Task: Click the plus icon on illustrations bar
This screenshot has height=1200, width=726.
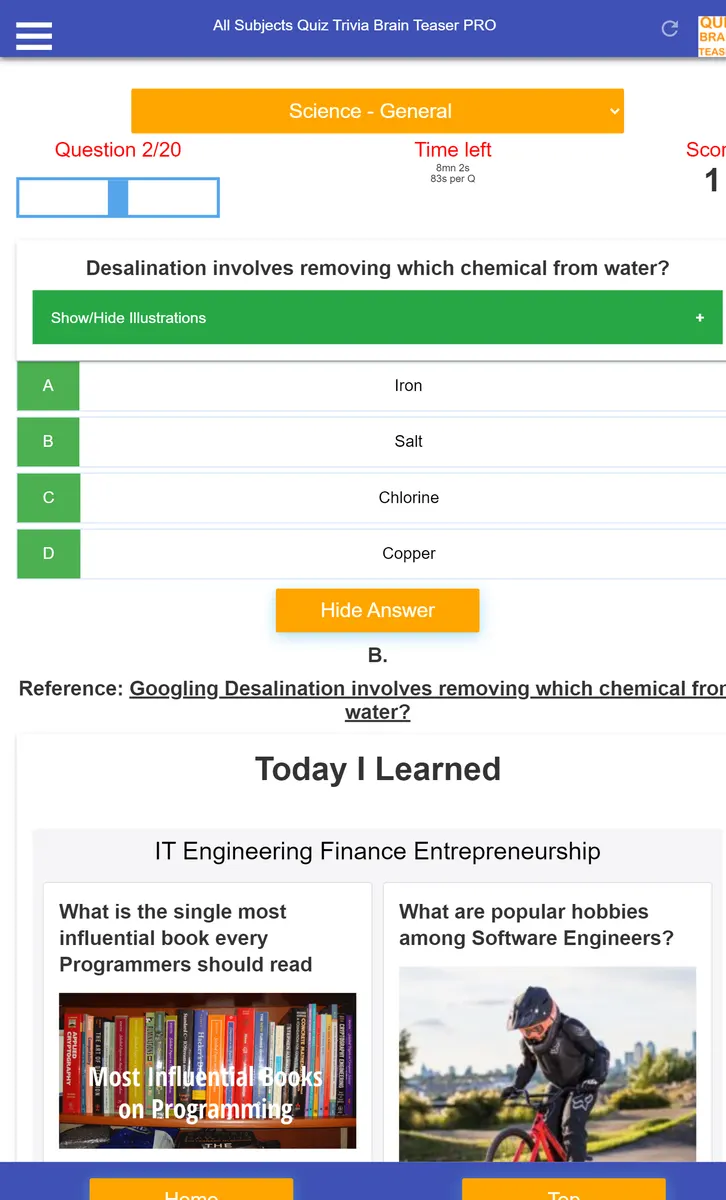Action: tap(700, 318)
